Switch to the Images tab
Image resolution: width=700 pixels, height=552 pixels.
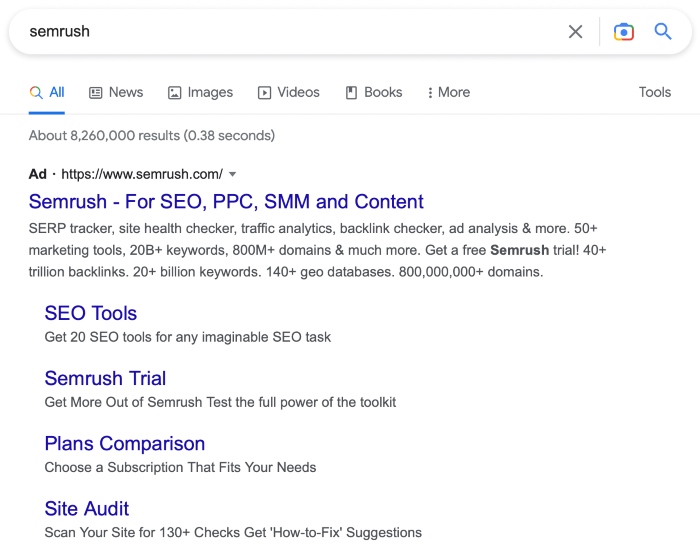pyautogui.click(x=200, y=92)
